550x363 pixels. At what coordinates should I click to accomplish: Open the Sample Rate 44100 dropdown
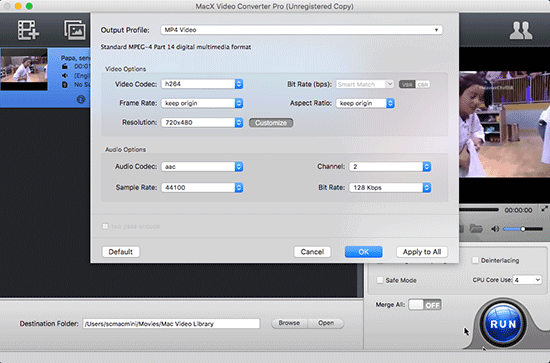coord(202,188)
